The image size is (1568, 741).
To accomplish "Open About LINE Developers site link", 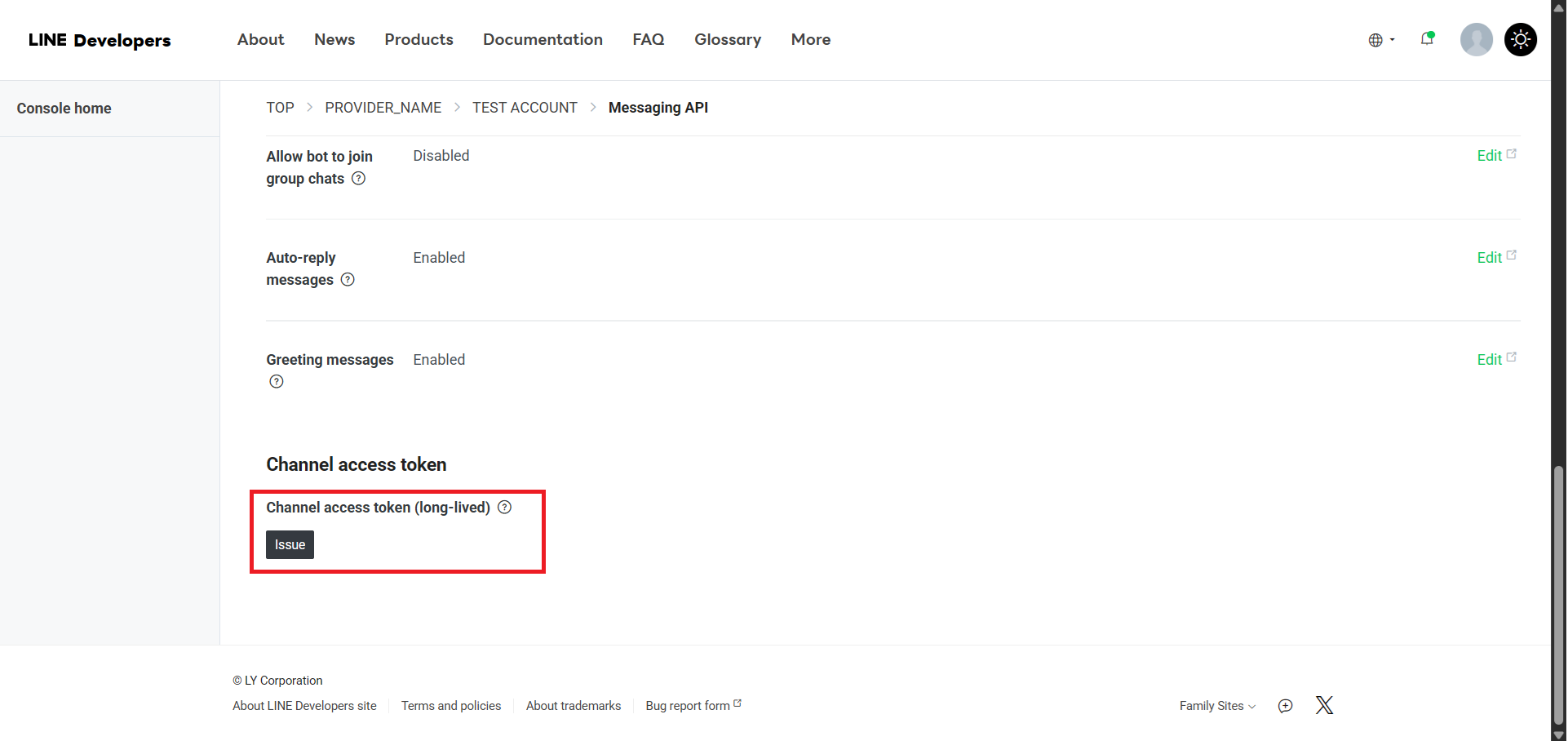I will click(x=304, y=706).
